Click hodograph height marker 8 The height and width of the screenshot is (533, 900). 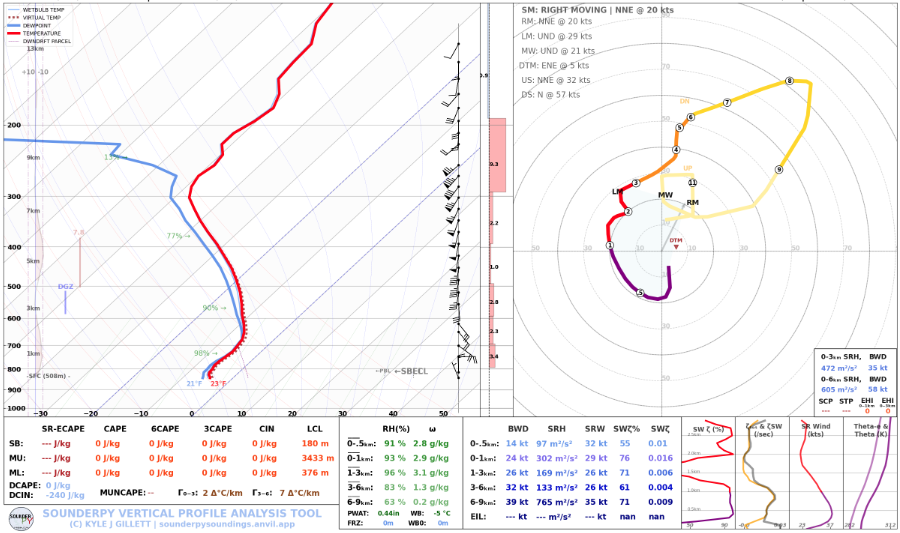coord(789,81)
